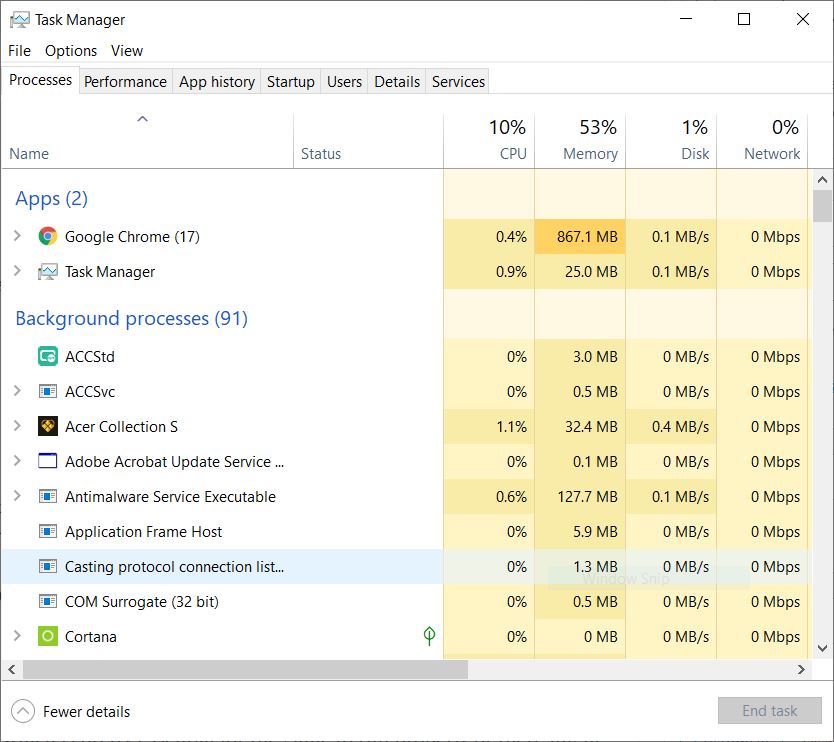Click the Apps (2) group heading
The height and width of the screenshot is (742, 834).
tap(51, 198)
